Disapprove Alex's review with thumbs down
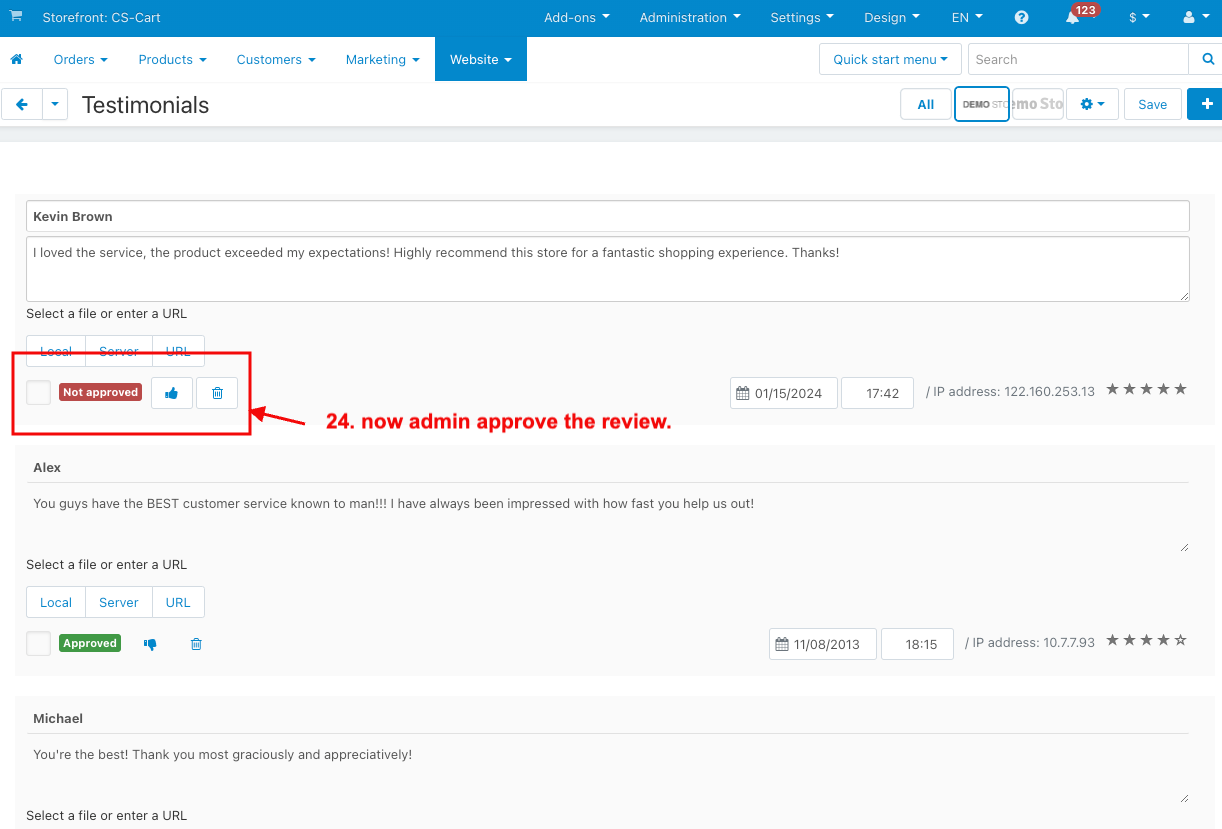 pos(150,644)
